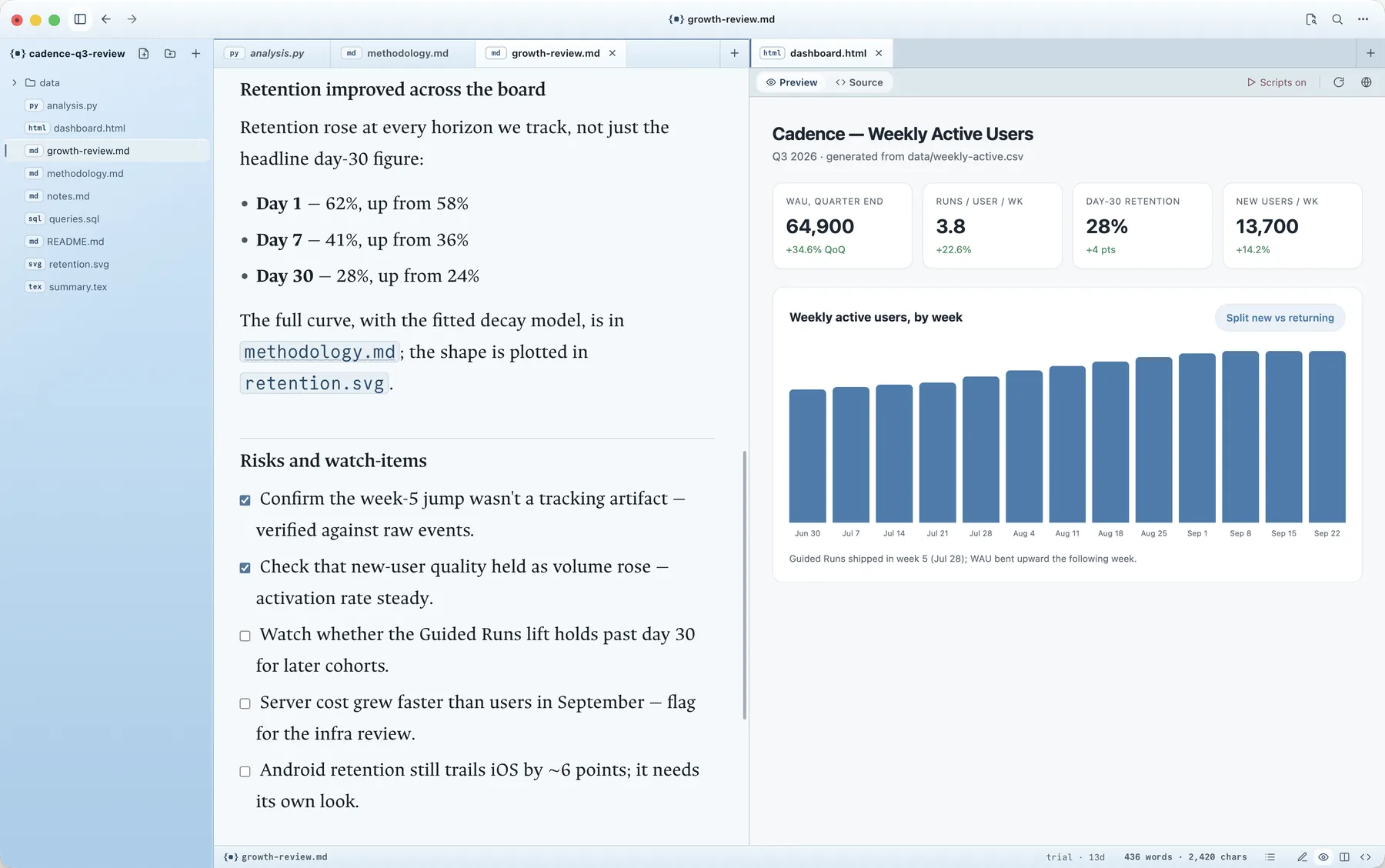Toggle Scripts on in the preview bar
The image size is (1385, 868).
[x=1277, y=82]
